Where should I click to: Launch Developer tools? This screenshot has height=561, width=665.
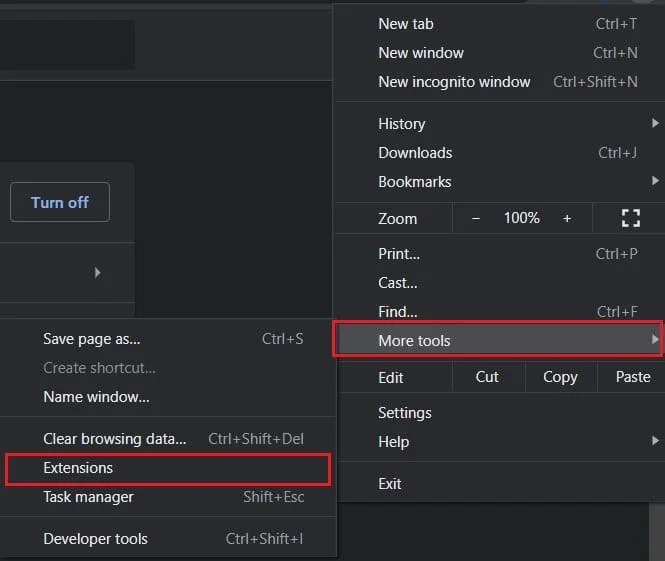(95, 539)
